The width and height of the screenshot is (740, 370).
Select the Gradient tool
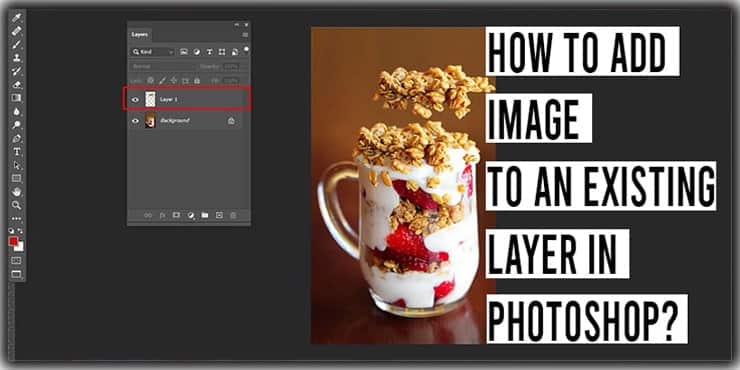coord(17,98)
